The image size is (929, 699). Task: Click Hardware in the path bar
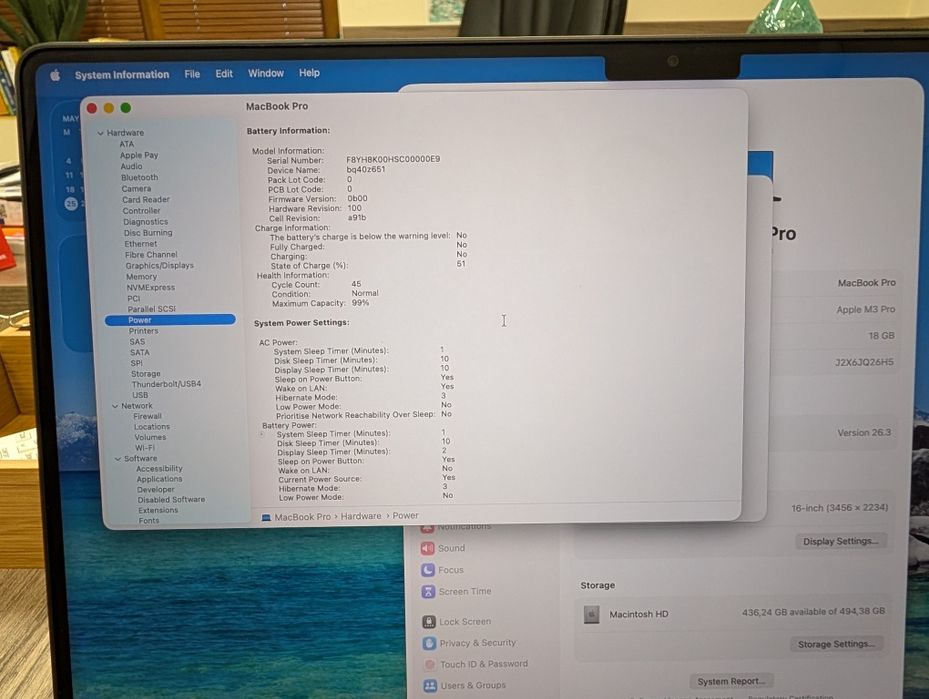(x=361, y=516)
